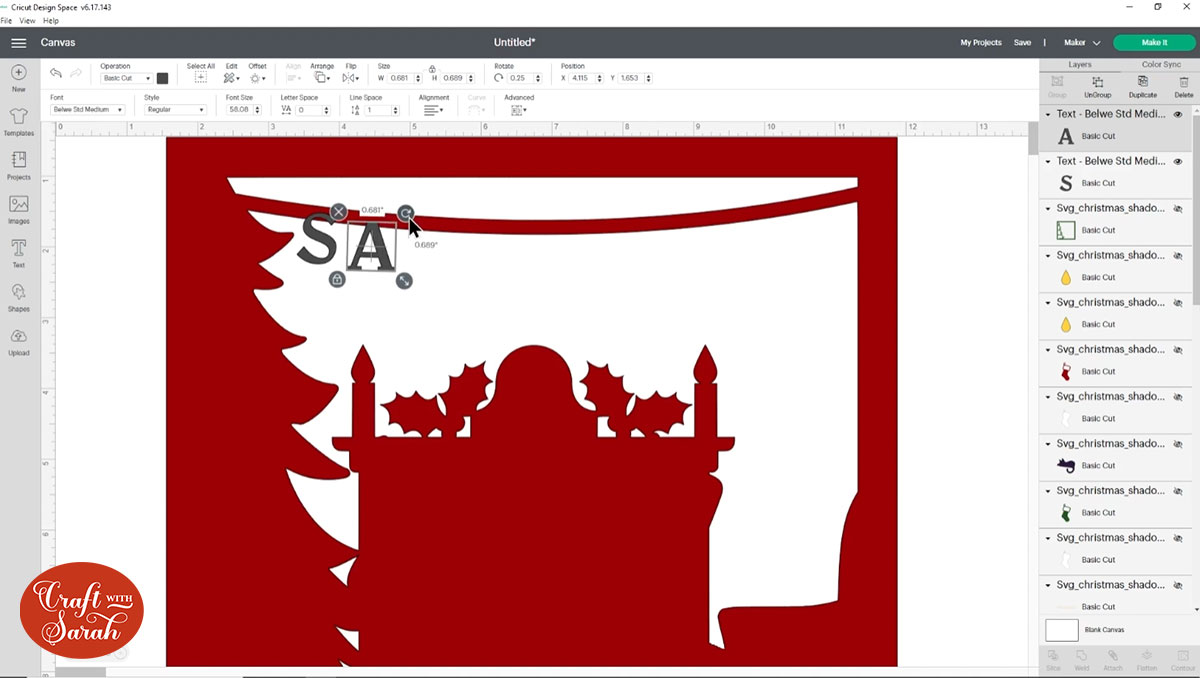Screen dimensions: 1200x678
Task: Click the color swatch beside Operation
Action: pos(163,78)
